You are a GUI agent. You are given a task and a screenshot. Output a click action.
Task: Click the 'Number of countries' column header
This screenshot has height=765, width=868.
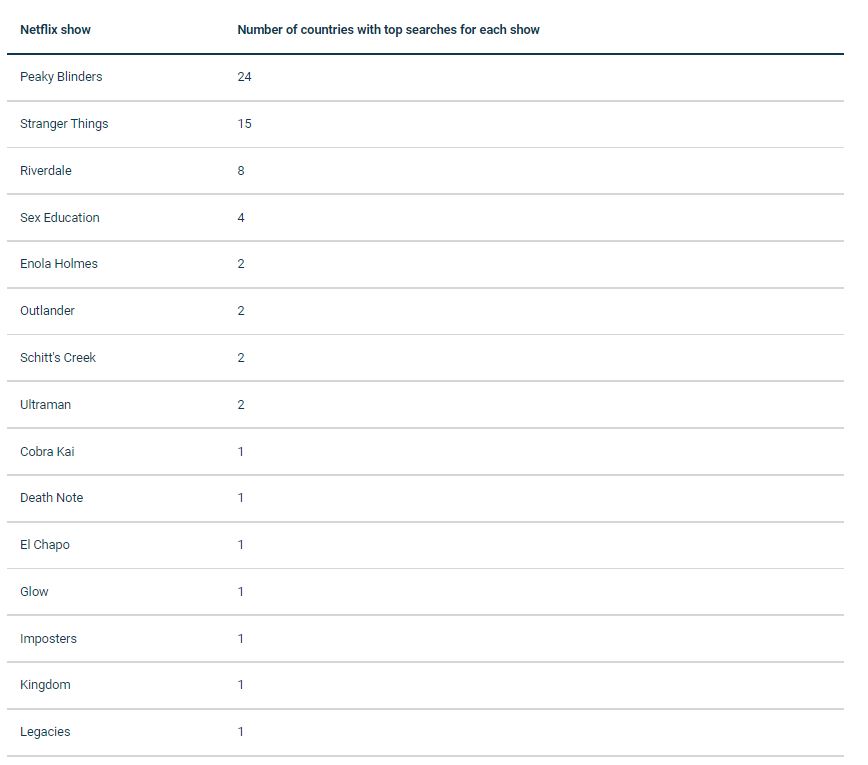[388, 30]
